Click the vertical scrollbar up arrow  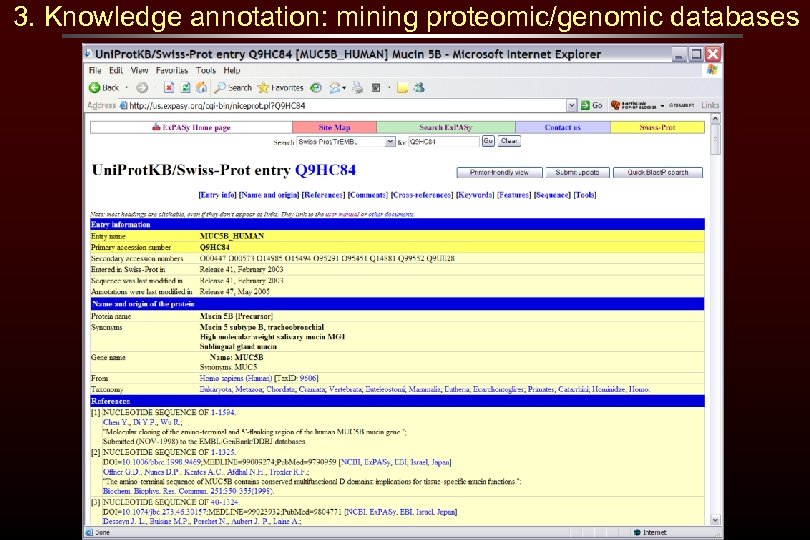715,119
